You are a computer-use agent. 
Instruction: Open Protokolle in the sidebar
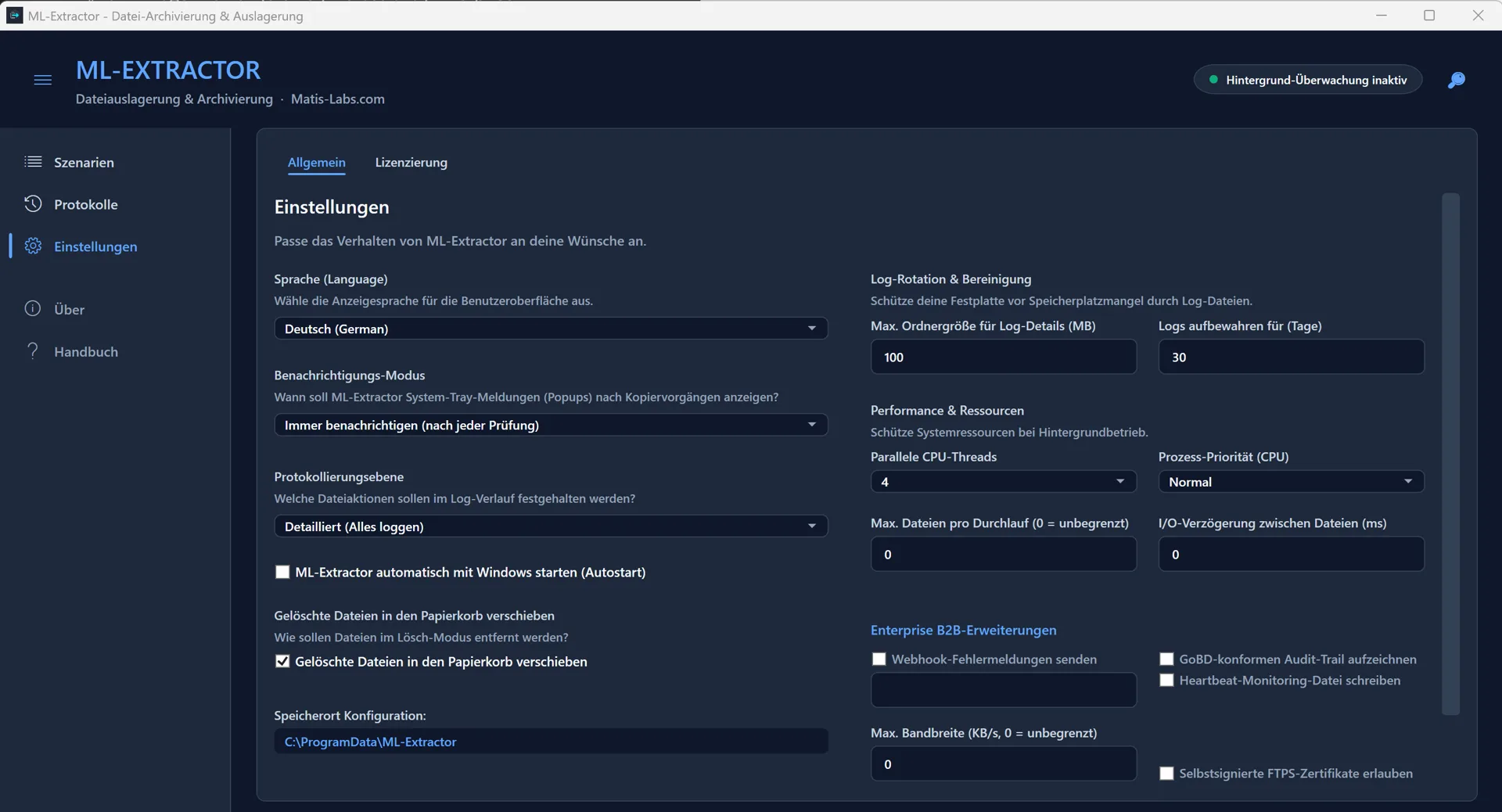(85, 204)
